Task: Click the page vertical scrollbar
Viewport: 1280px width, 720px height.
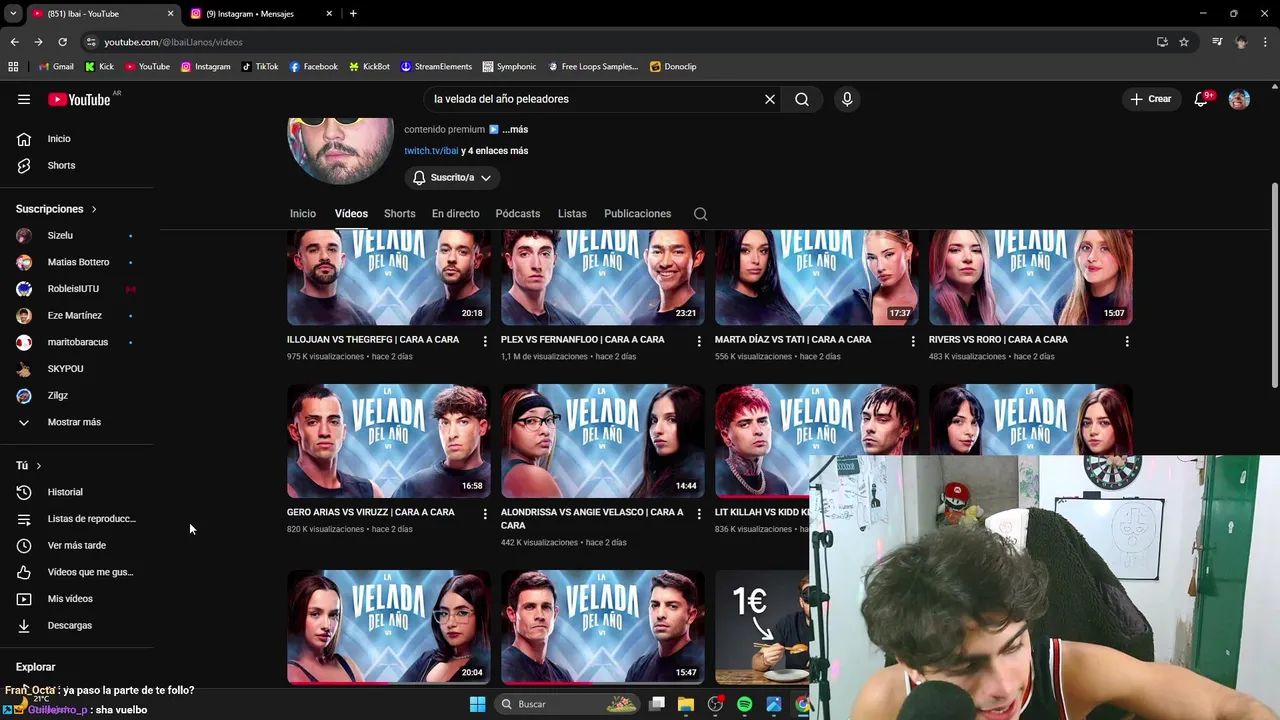Action: pyautogui.click(x=1274, y=285)
